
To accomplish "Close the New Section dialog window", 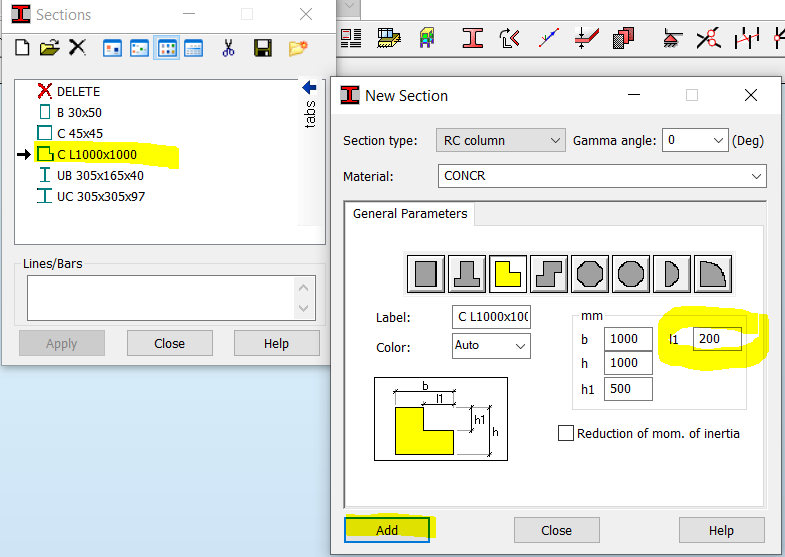I will [750, 95].
